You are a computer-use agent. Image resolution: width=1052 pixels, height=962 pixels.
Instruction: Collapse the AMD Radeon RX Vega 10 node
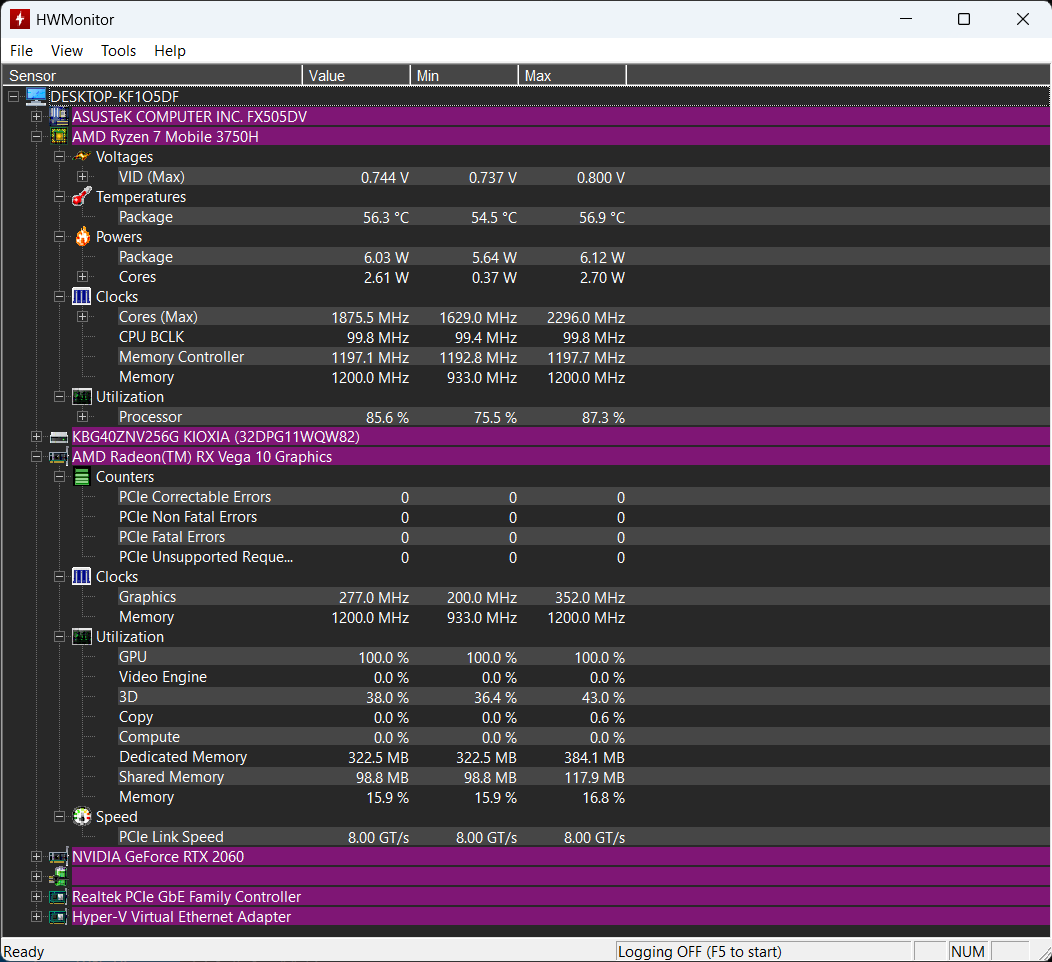click(36, 457)
